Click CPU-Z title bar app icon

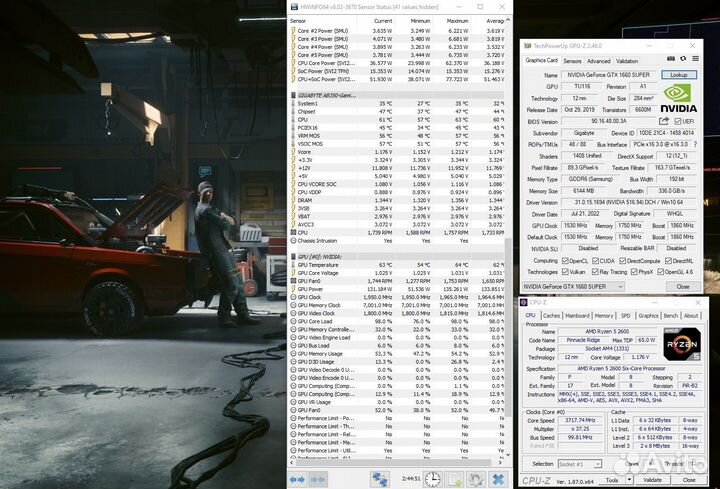(x=523, y=302)
